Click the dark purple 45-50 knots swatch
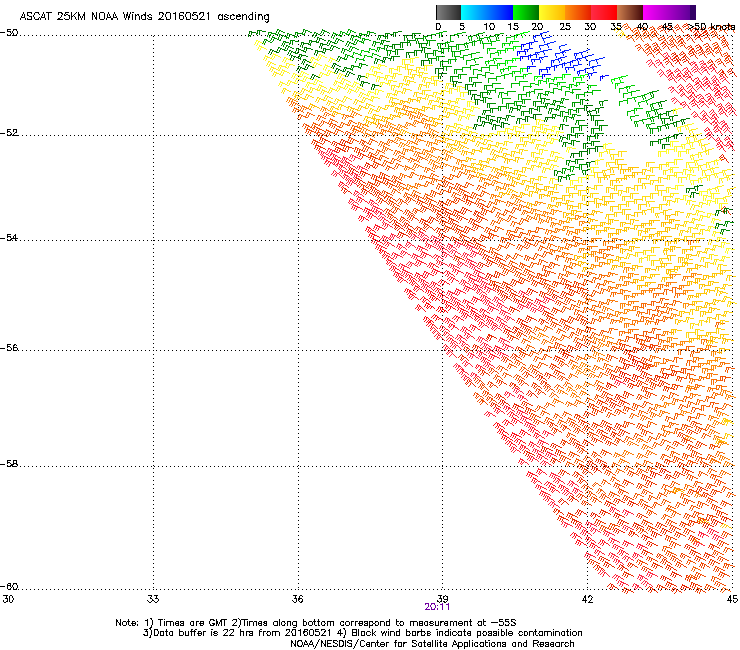Screen dimensions: 740x650 click(x=682, y=12)
